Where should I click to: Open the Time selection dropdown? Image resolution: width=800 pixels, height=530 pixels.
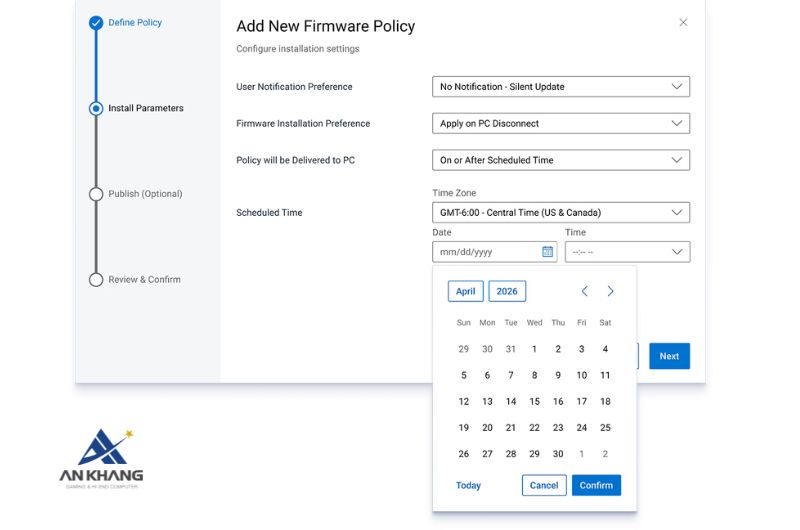627,252
